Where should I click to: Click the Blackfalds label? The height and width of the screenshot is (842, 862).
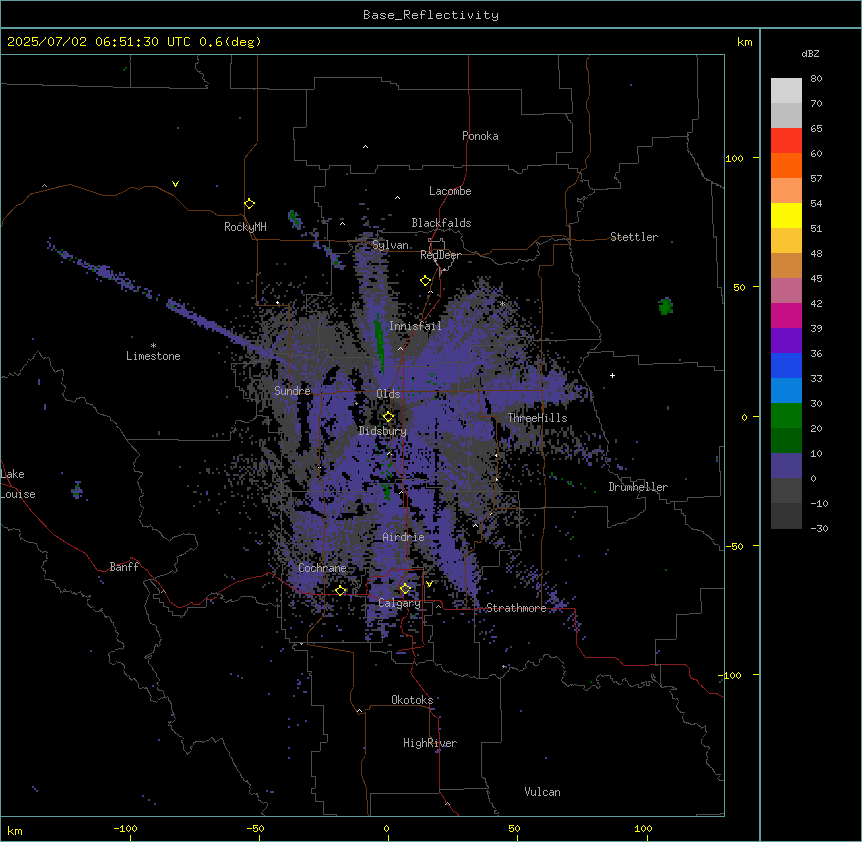pos(441,223)
